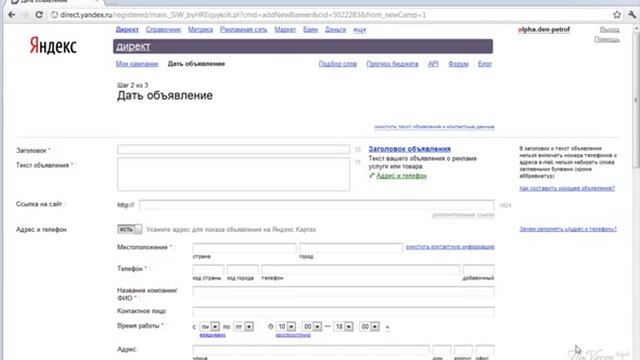Focus the добавочный extension field
640x360 pixels.
[478, 269]
